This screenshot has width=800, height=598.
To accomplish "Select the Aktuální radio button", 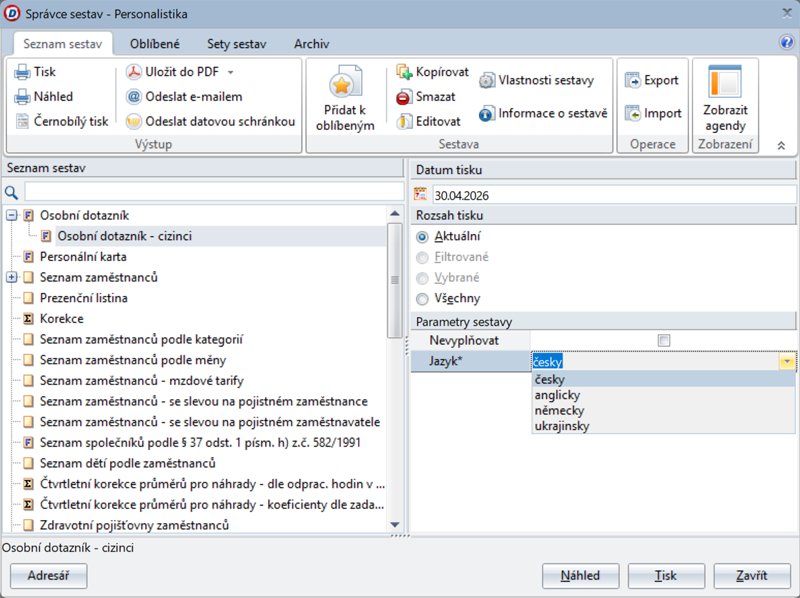I will (422, 237).
